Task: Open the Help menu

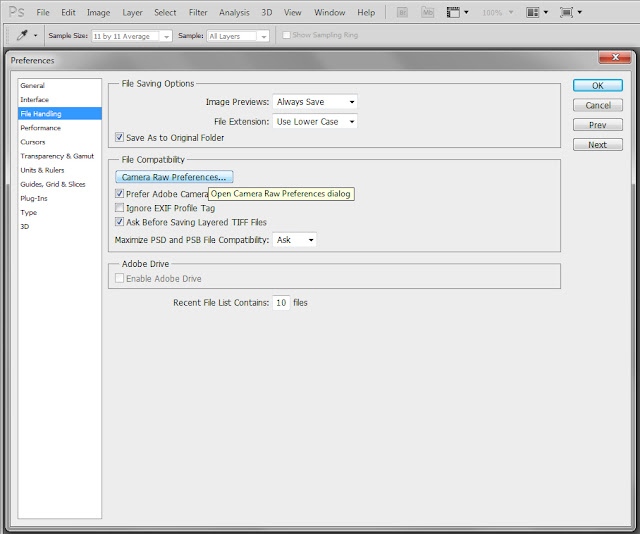Action: point(366,13)
